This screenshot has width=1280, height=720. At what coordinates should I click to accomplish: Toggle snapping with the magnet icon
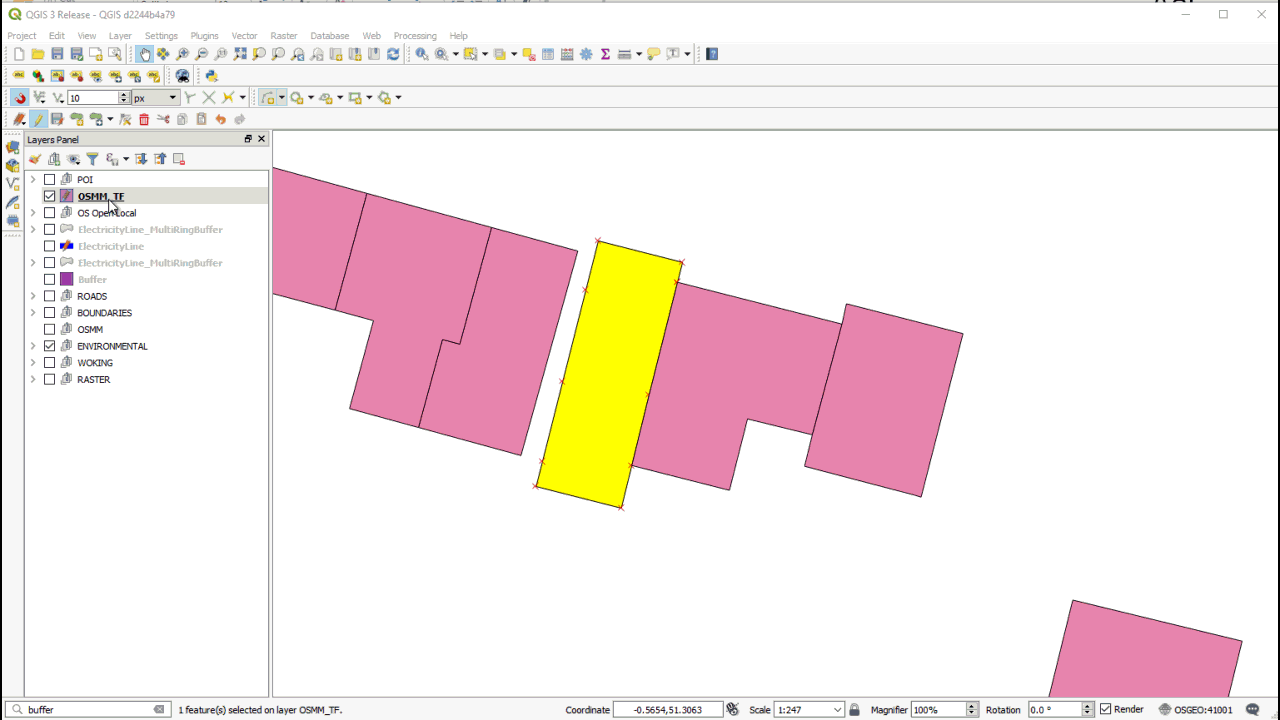(x=20, y=98)
